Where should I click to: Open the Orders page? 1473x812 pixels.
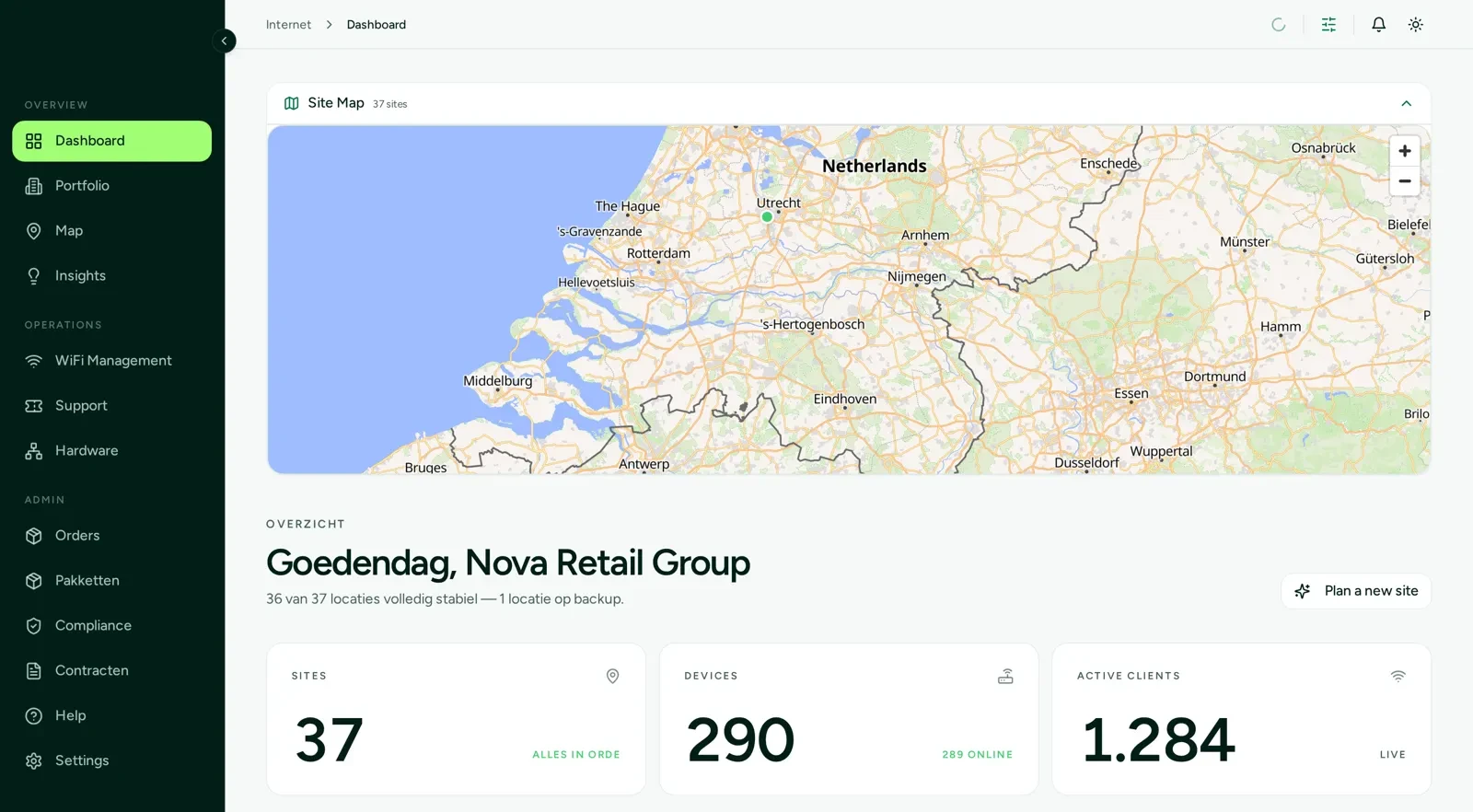pyautogui.click(x=111, y=536)
